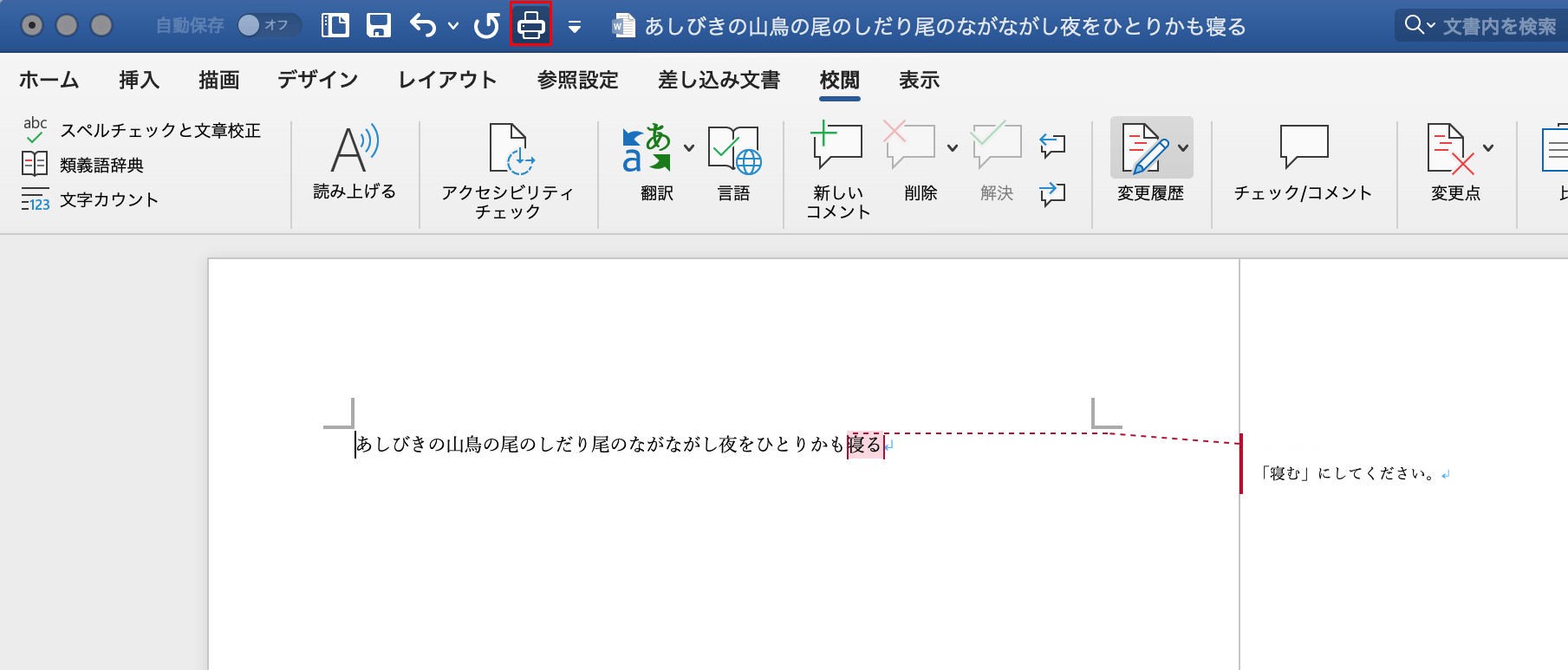The width and height of the screenshot is (1568, 670).
Task: Select the 校閲 tab
Action: click(840, 80)
